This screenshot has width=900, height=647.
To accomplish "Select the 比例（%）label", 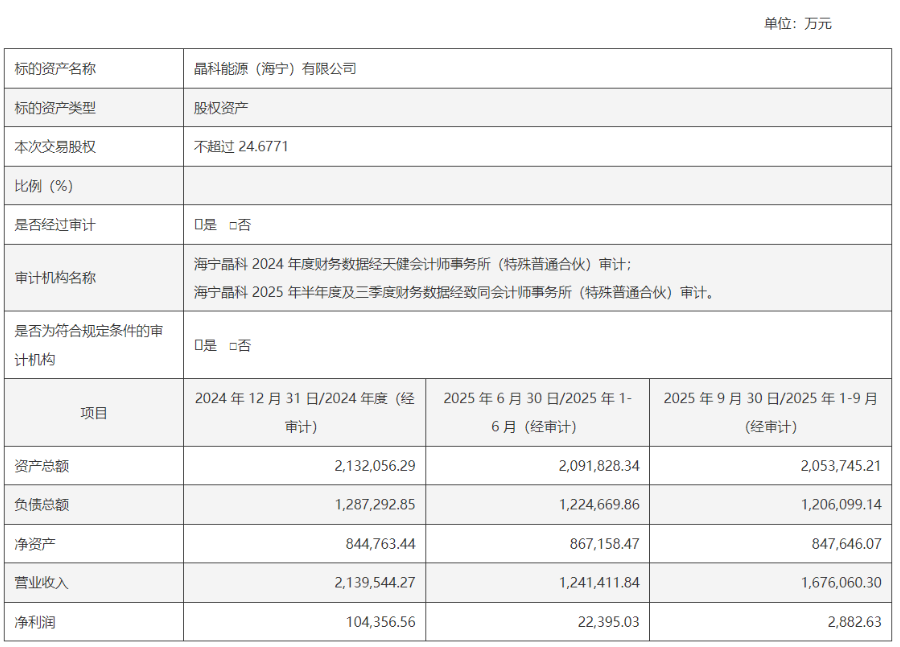I will coord(44,186).
